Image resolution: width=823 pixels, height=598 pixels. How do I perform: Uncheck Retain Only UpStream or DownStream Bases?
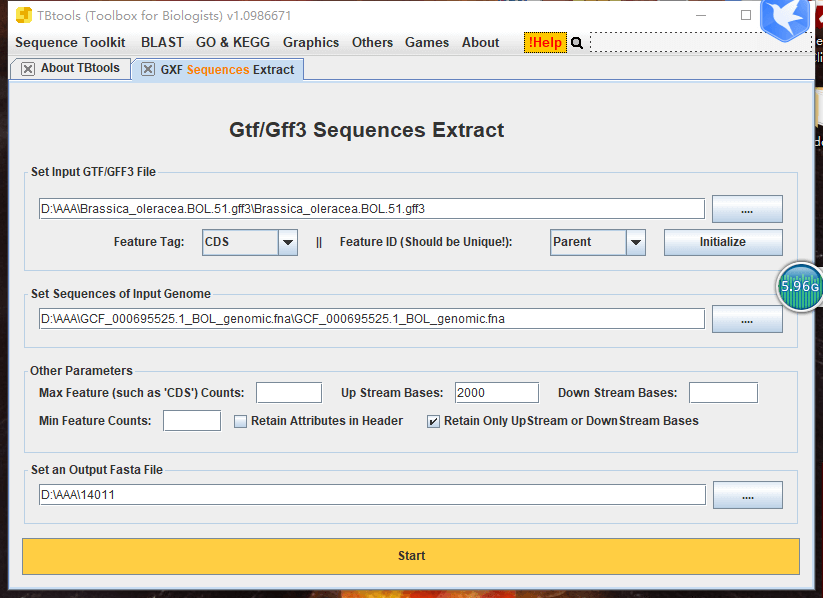click(x=433, y=421)
